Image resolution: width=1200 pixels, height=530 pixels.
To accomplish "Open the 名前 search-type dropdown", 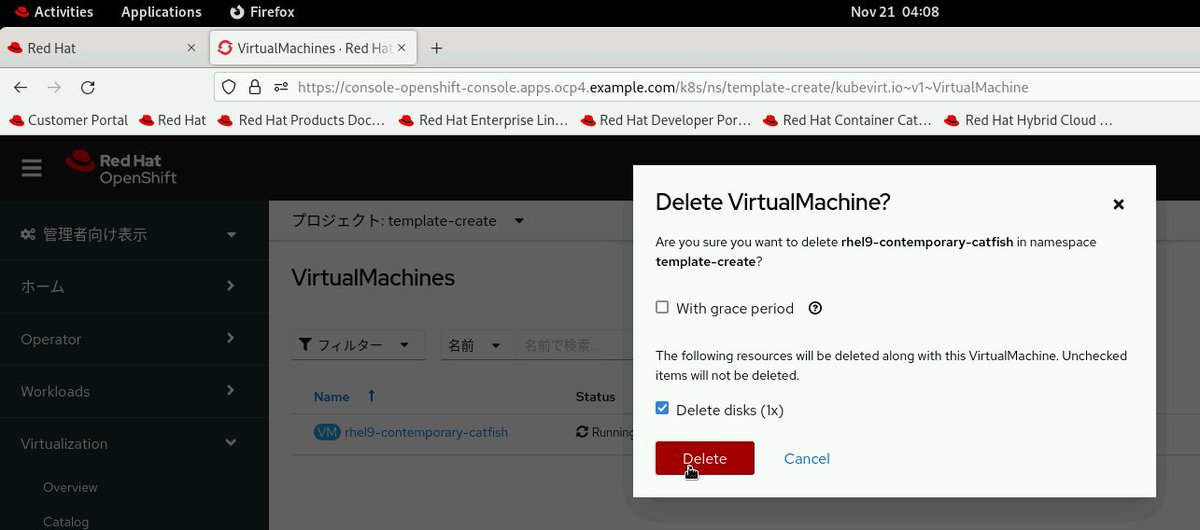I will (478, 345).
